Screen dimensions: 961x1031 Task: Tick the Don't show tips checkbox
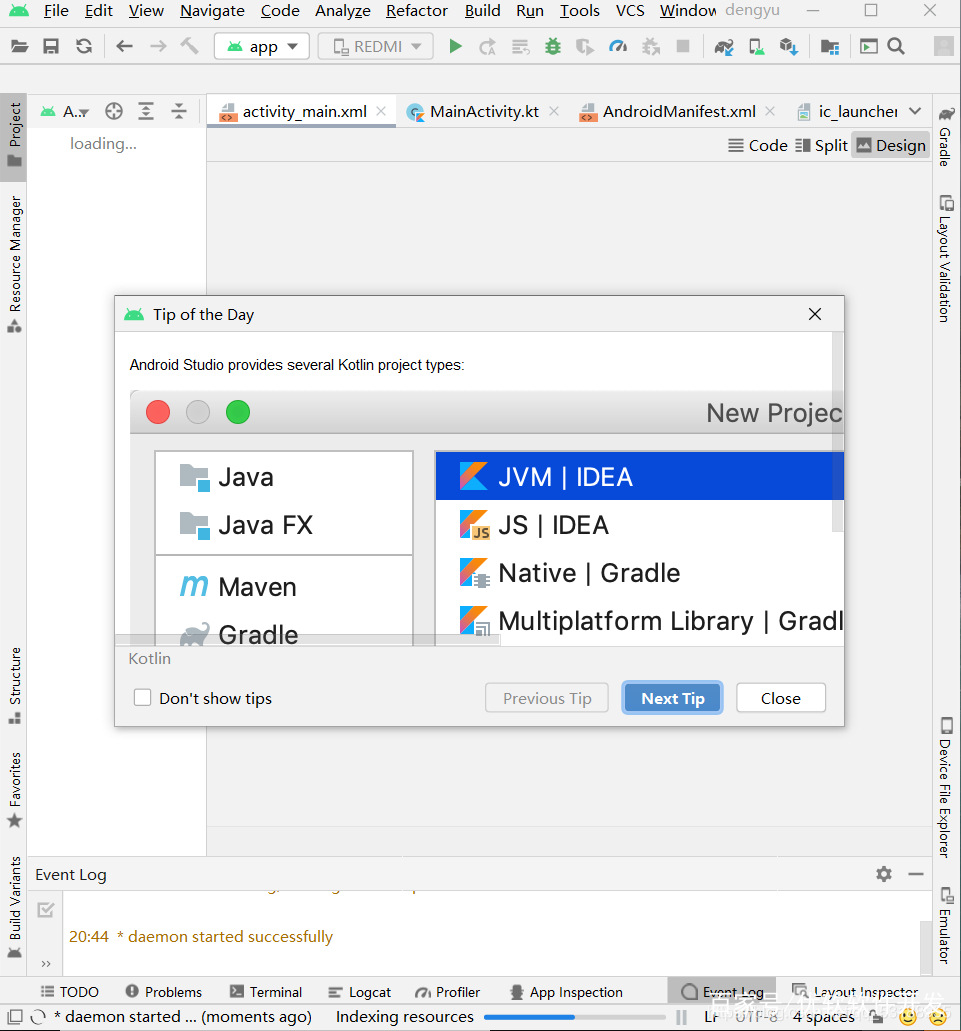(x=143, y=698)
